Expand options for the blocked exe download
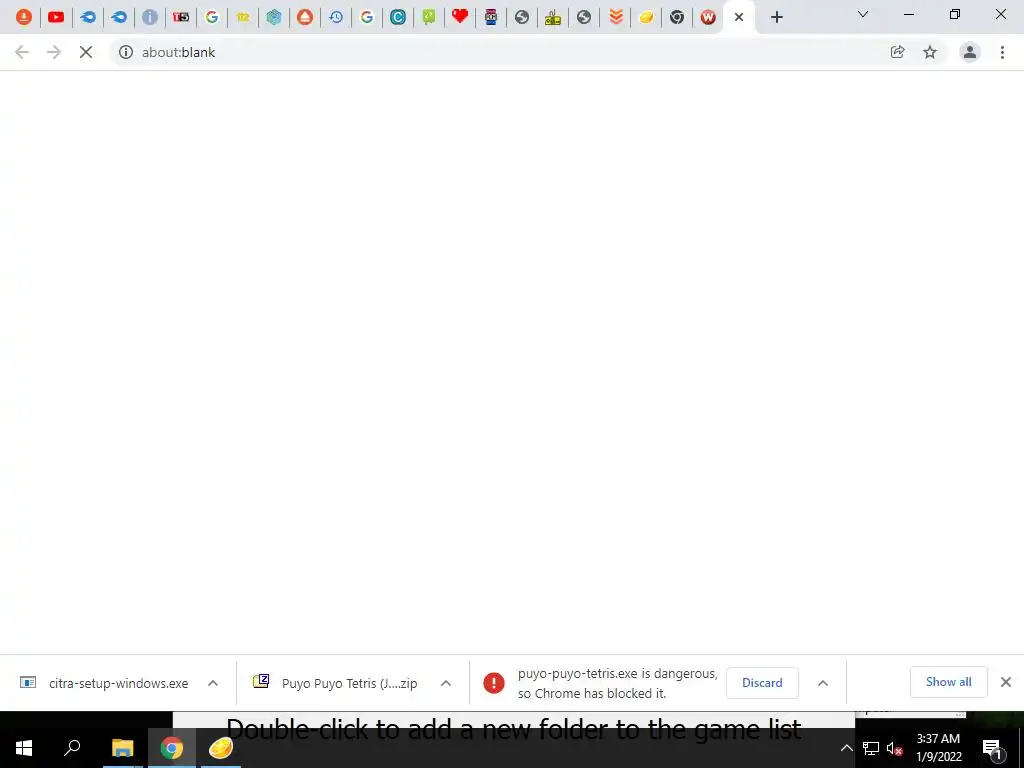 tap(823, 683)
